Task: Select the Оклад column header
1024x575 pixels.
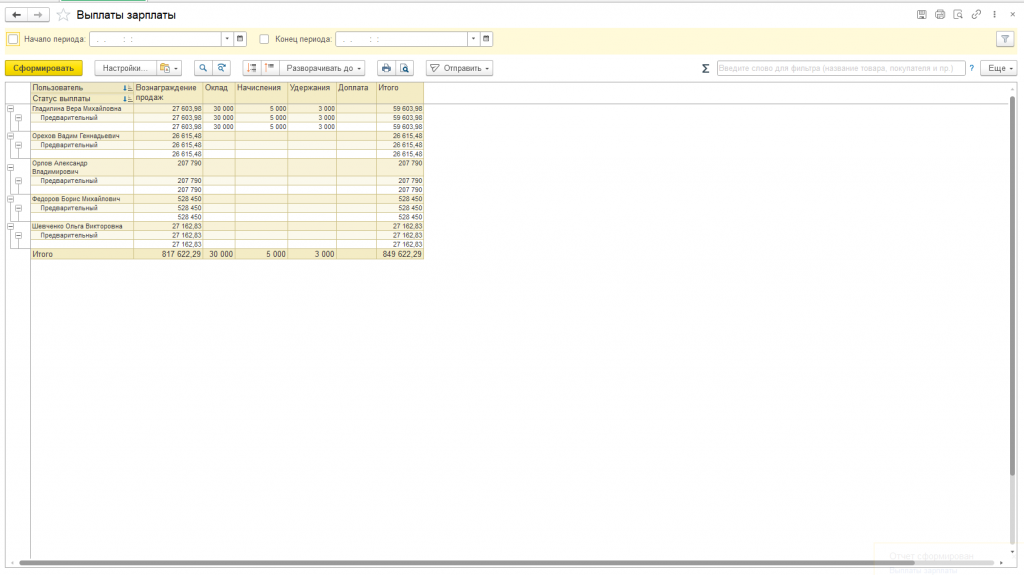Action: [219, 93]
